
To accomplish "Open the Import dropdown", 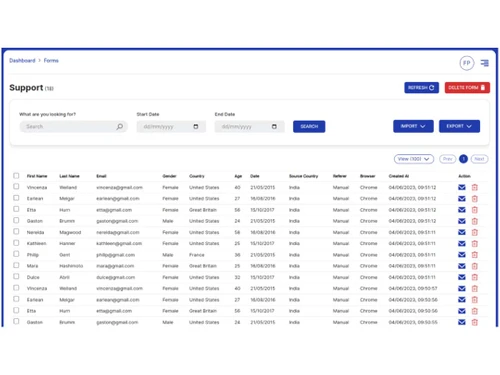I will [x=413, y=126].
